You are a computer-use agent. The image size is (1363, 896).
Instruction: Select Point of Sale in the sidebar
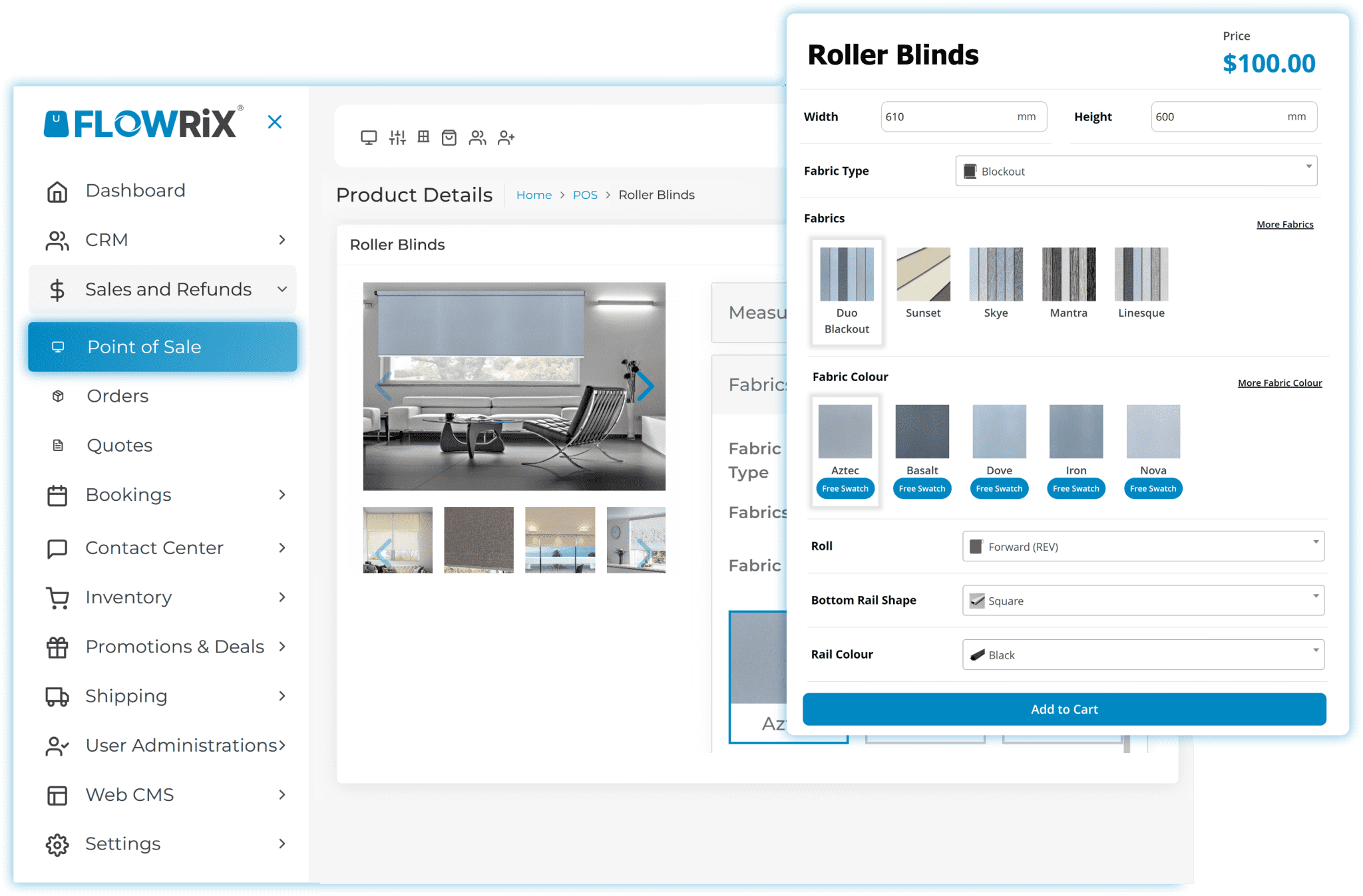coord(143,347)
